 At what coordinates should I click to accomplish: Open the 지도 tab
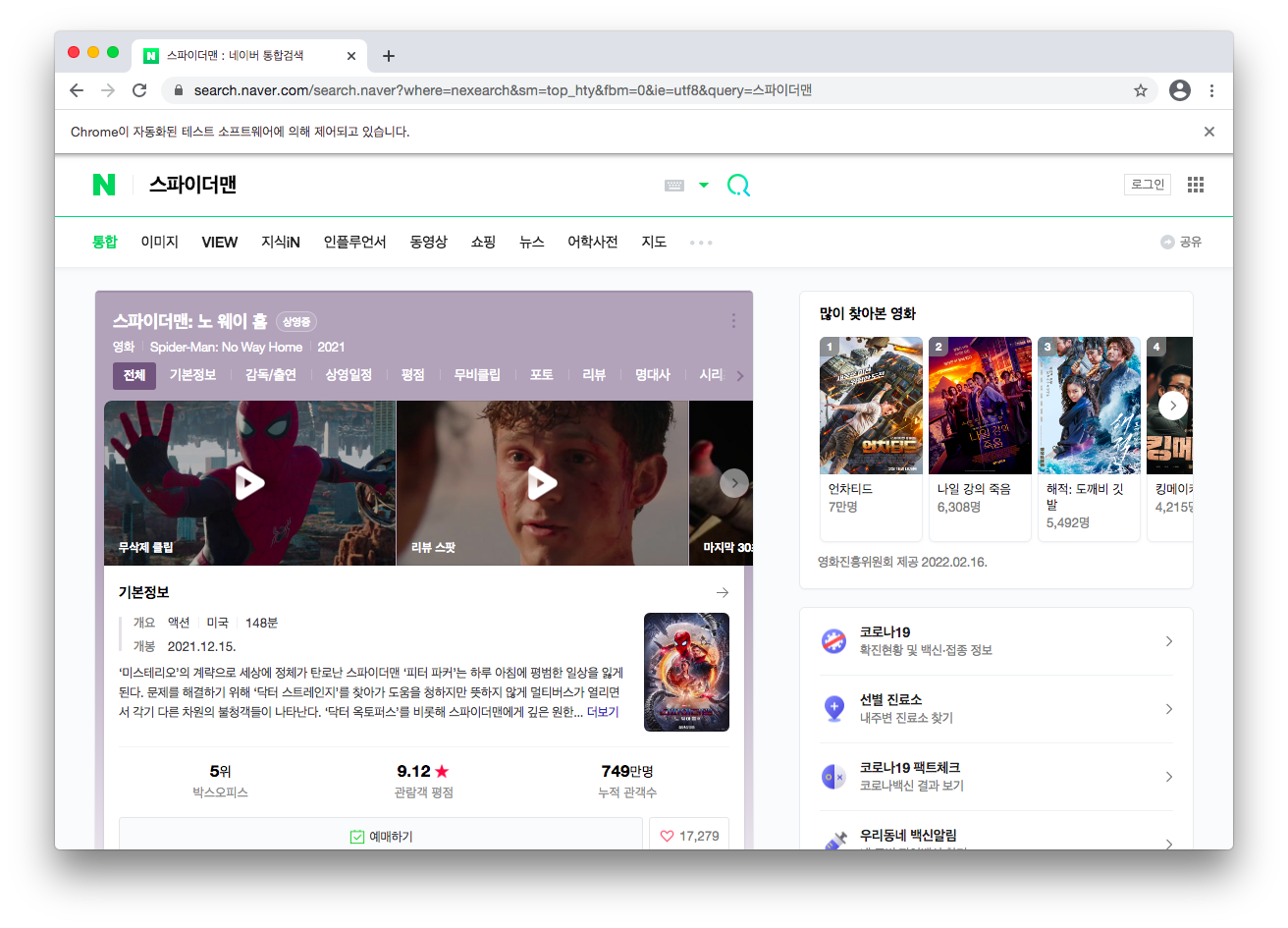click(654, 242)
